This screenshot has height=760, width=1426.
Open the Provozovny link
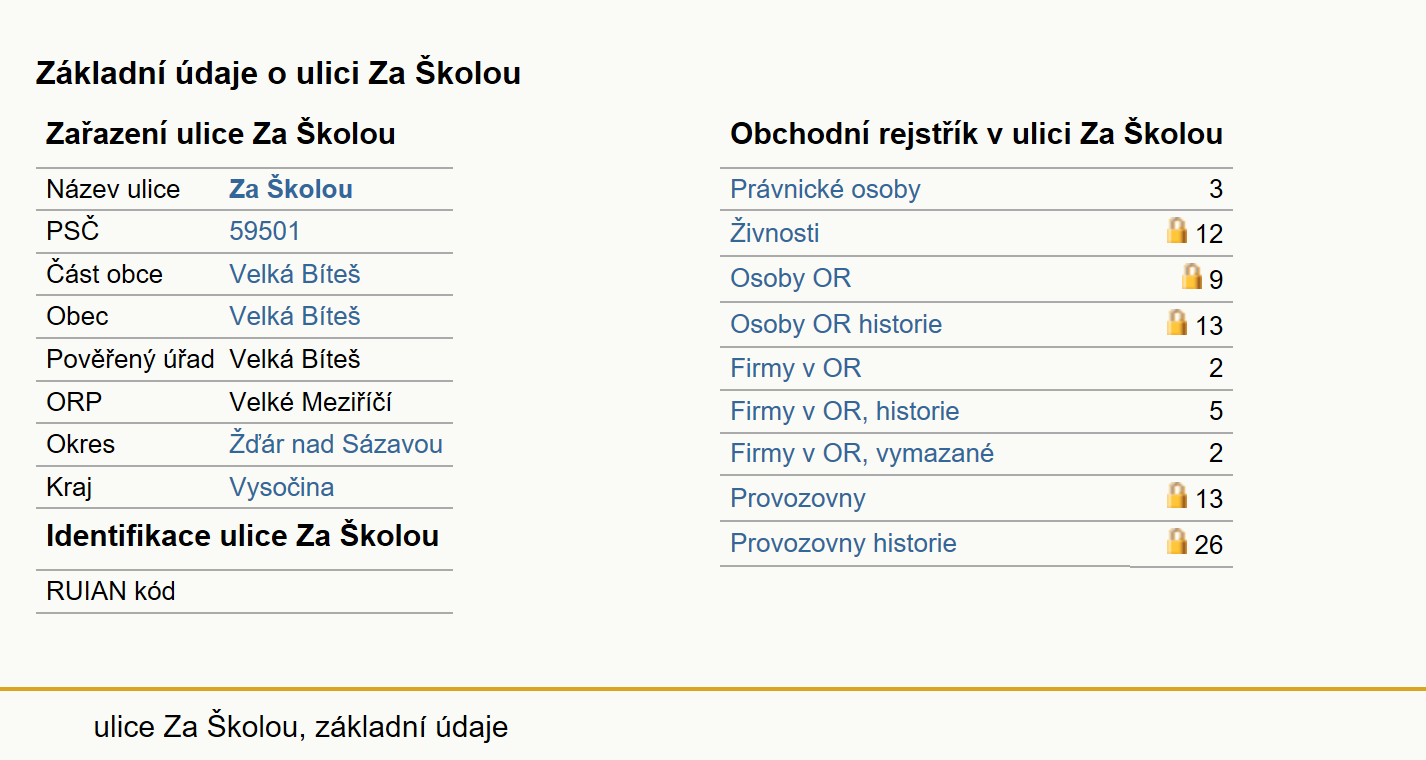[797, 498]
